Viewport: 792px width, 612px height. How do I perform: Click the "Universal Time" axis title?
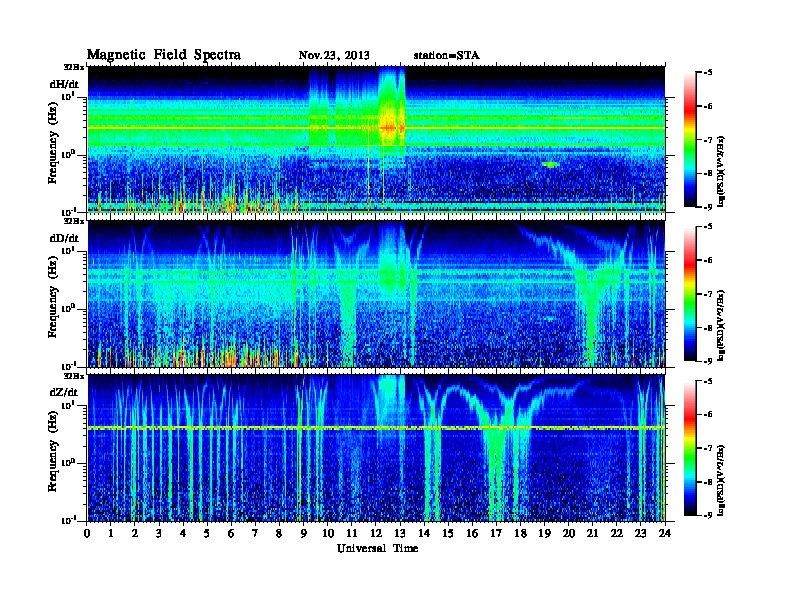tap(377, 548)
